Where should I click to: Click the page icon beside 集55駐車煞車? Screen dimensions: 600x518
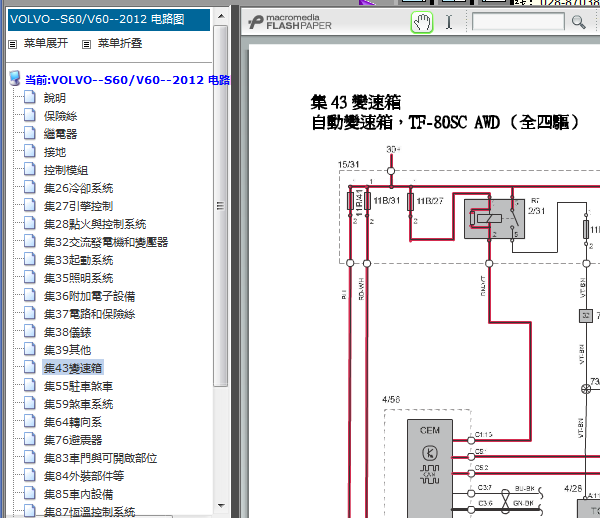30,385
